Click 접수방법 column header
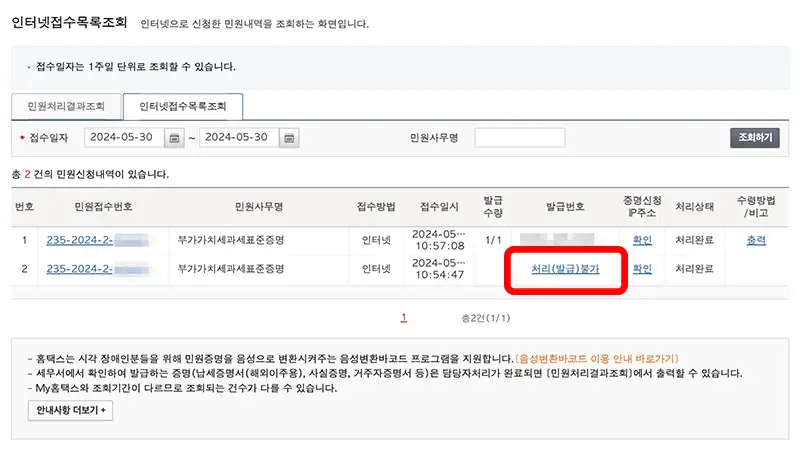Viewport: 800px width, 452px height. pyautogui.click(x=376, y=207)
